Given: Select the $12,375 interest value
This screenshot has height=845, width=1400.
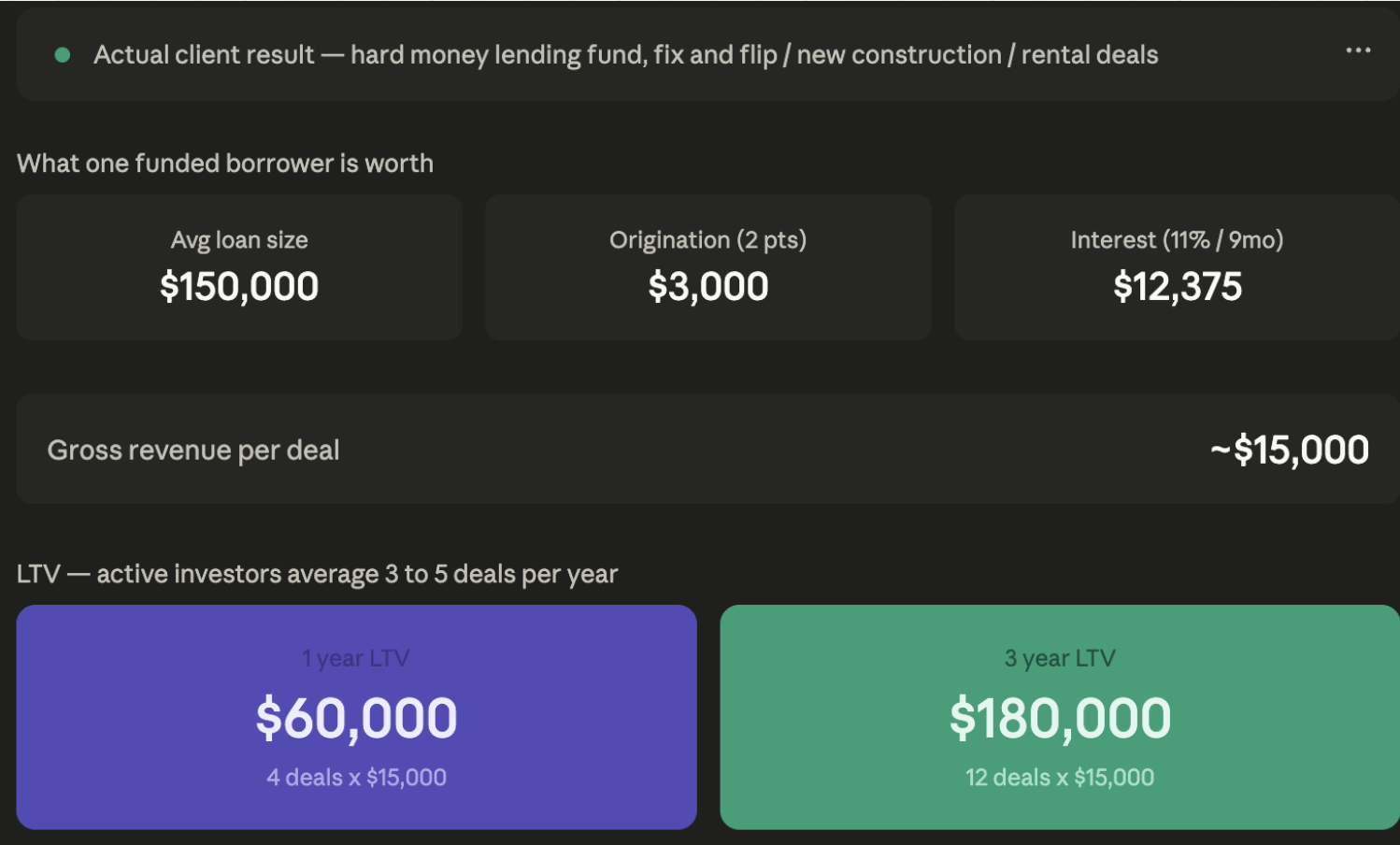Looking at the screenshot, I should tap(1177, 286).
